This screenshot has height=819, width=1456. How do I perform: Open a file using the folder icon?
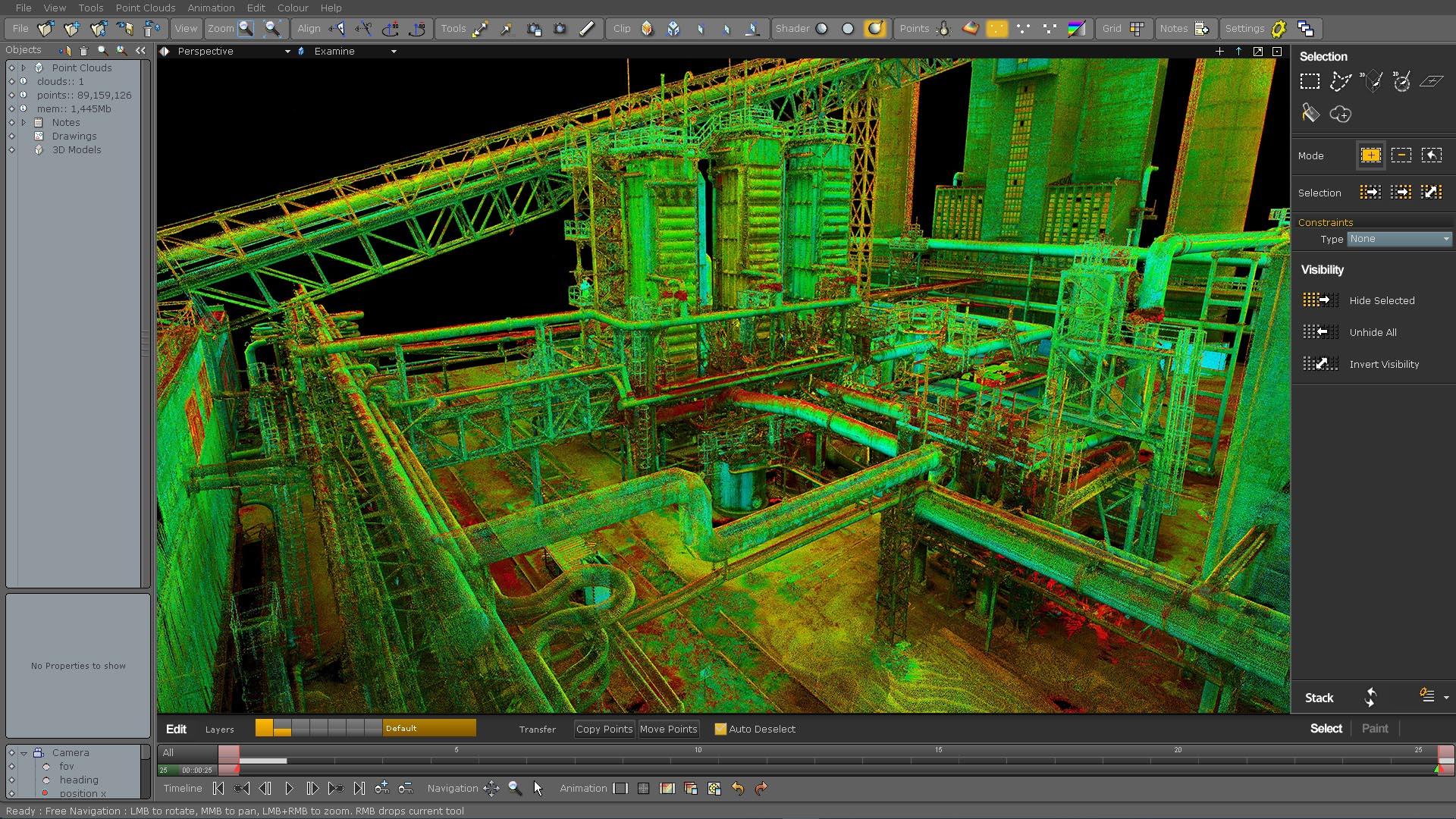click(46, 28)
